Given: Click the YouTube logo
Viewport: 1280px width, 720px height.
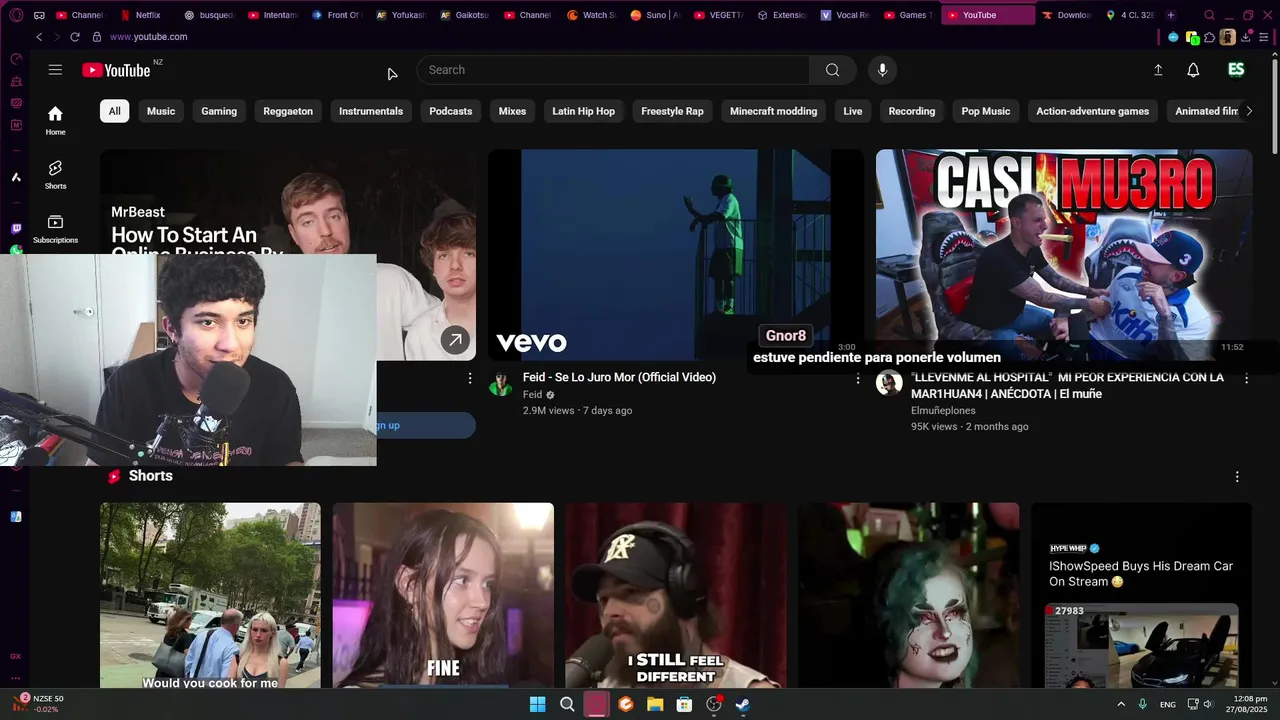Looking at the screenshot, I should [116, 70].
